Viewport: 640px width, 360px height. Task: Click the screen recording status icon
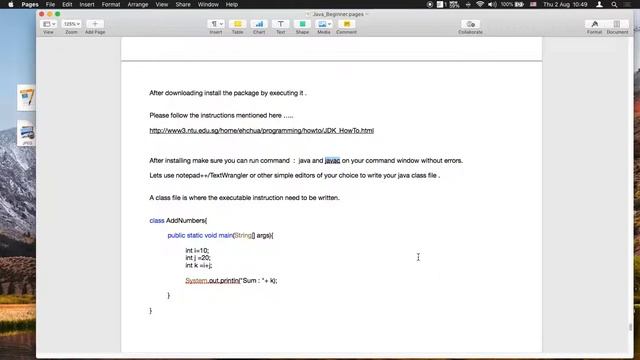coord(429,4)
